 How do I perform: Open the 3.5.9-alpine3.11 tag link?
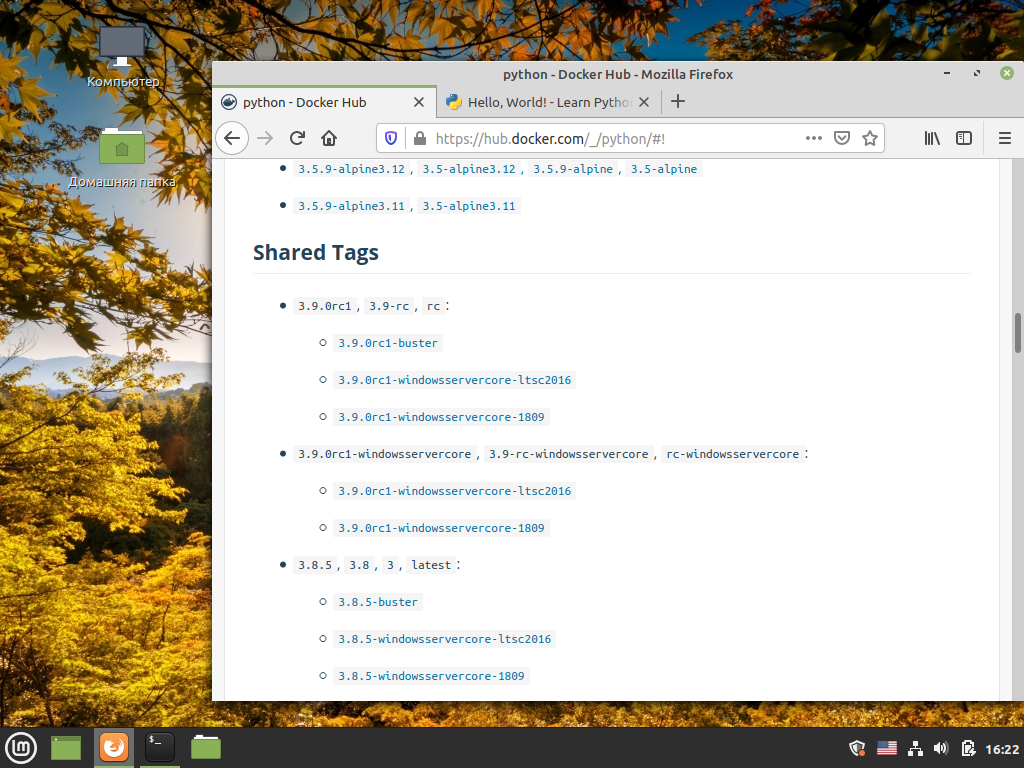coord(351,206)
